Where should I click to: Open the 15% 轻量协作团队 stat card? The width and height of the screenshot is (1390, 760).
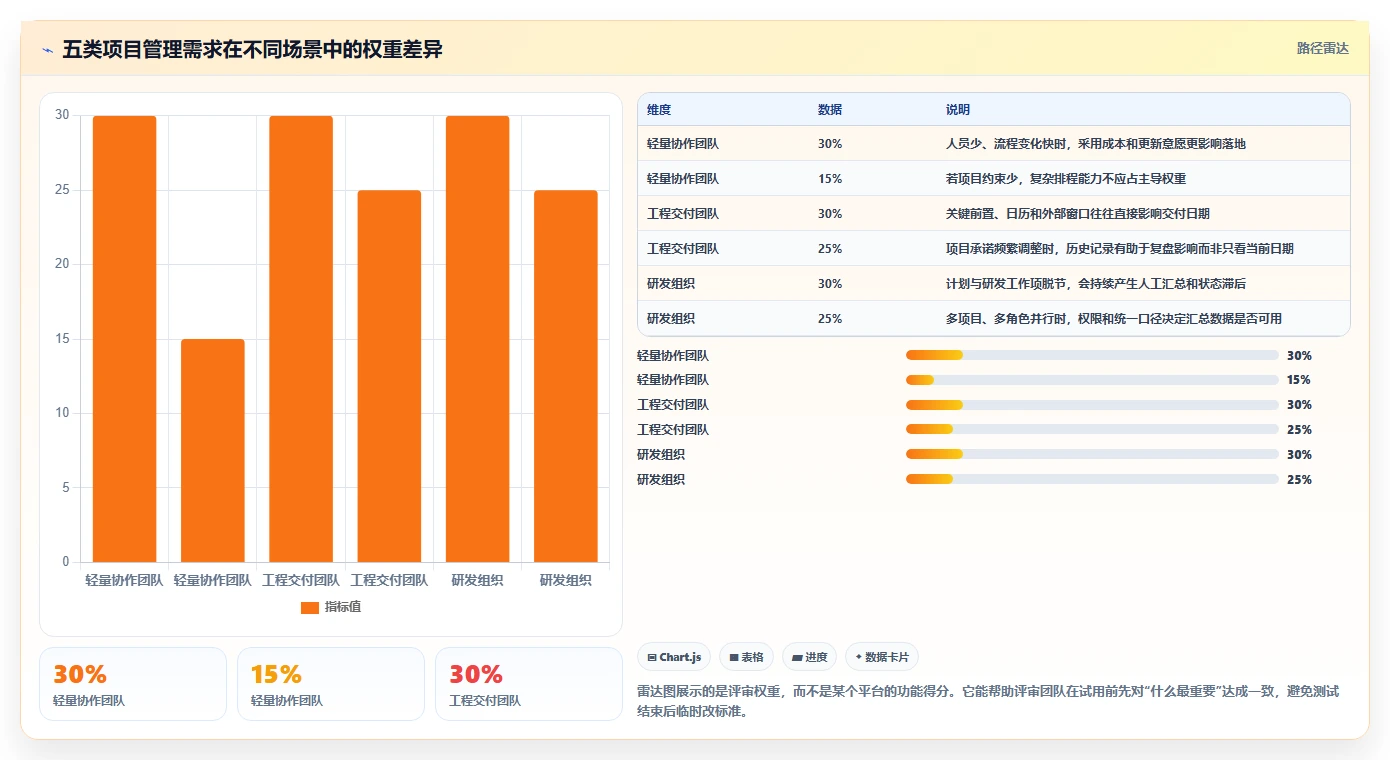[331, 684]
